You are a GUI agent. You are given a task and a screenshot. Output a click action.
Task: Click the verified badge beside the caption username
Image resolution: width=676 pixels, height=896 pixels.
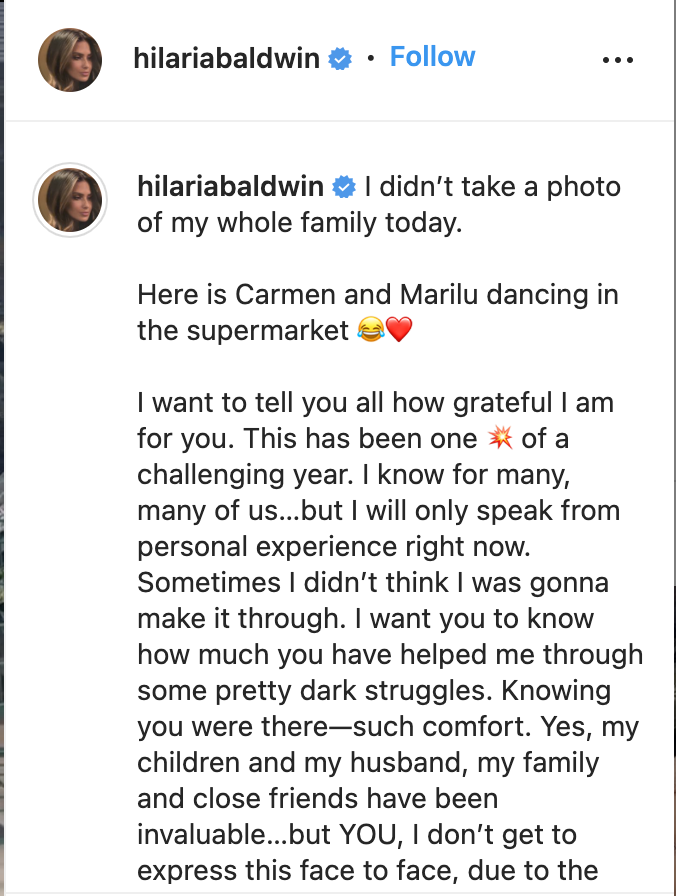pos(345,187)
